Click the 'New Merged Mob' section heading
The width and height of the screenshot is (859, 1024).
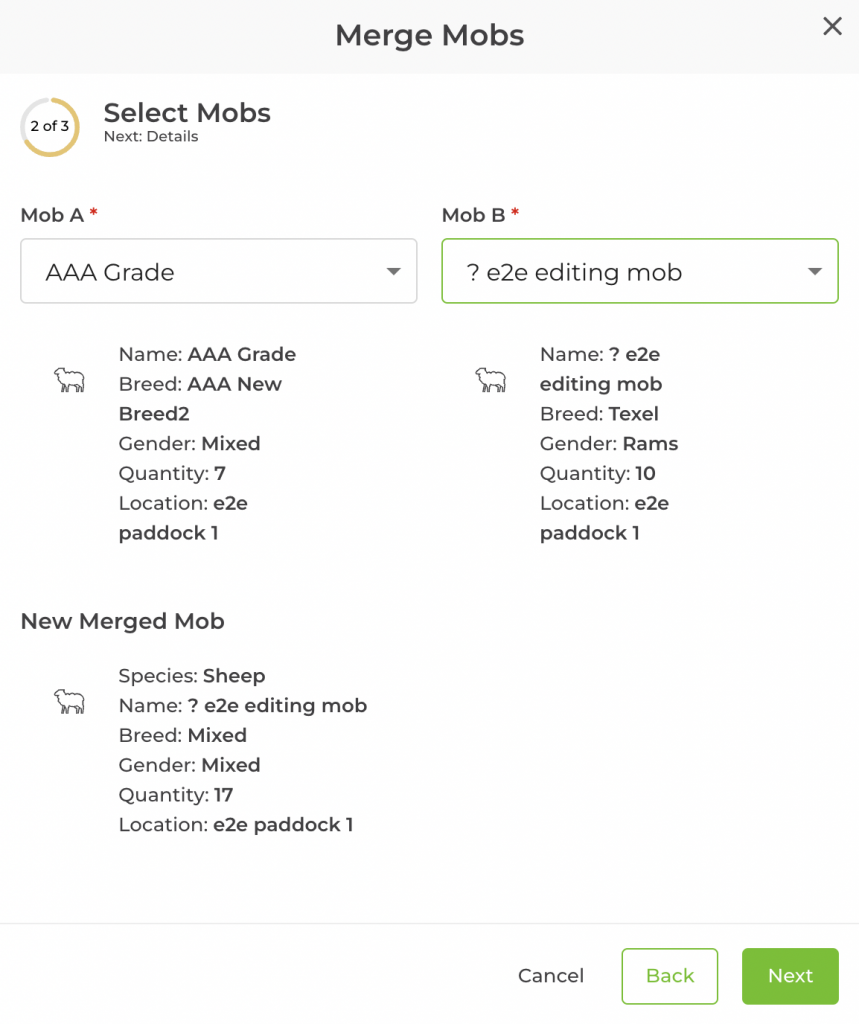click(122, 621)
